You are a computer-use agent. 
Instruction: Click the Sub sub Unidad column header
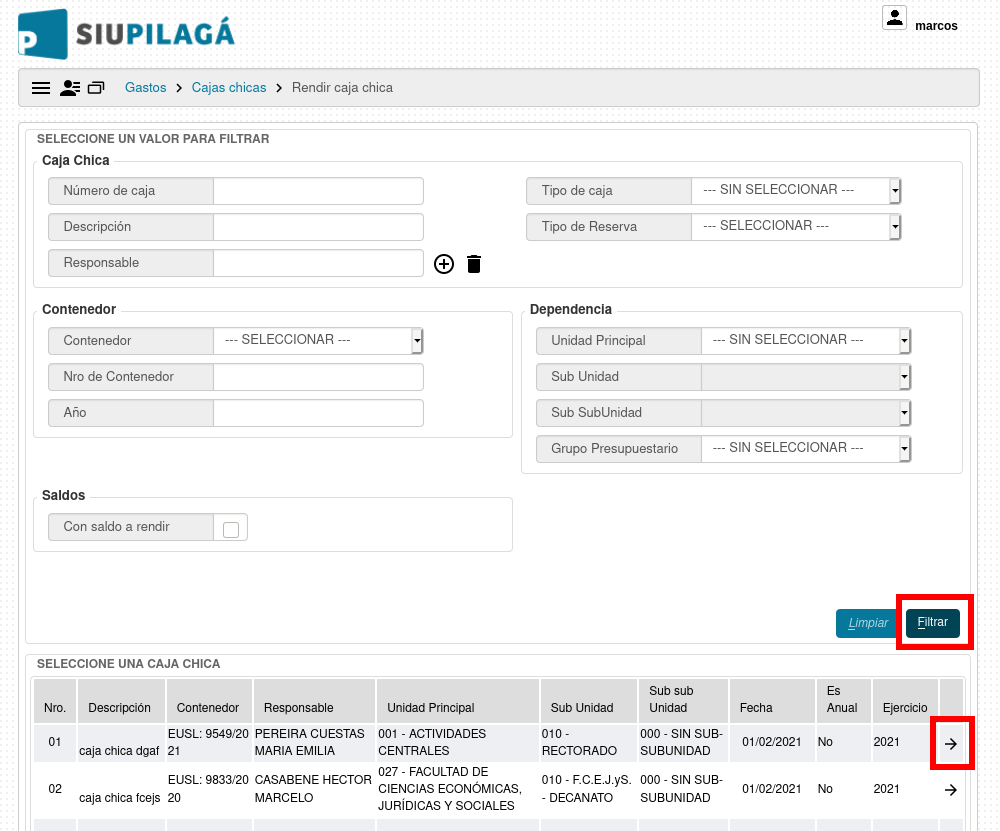683,701
